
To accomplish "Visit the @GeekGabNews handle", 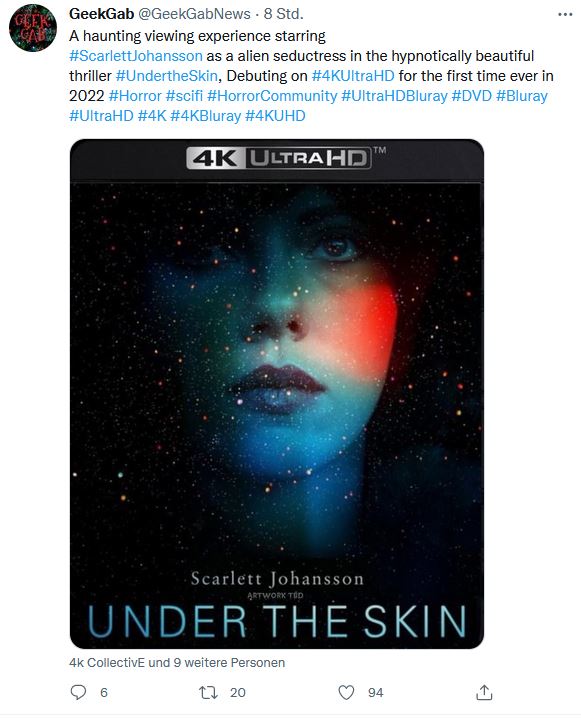I will tap(194, 14).
